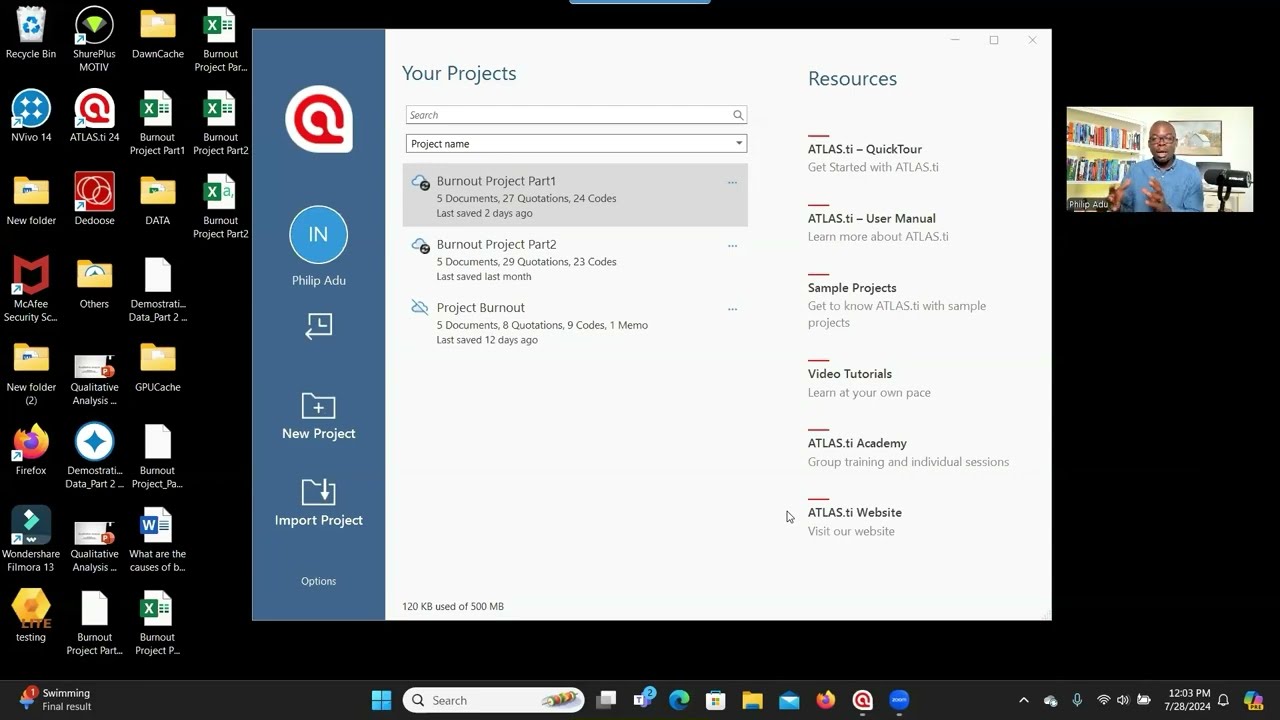This screenshot has height=720, width=1280.
Task: Click the Import Project icon
Action: (318, 491)
